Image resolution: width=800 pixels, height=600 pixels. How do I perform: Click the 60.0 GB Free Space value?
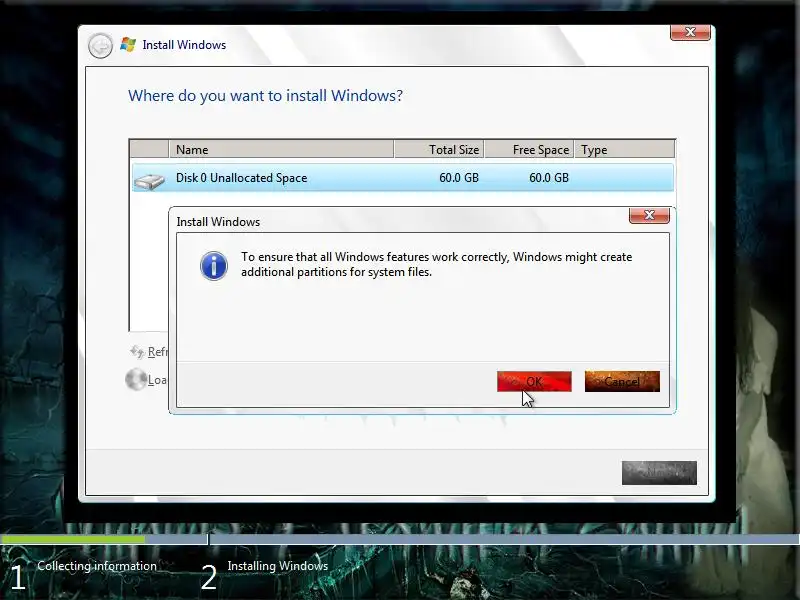point(548,178)
